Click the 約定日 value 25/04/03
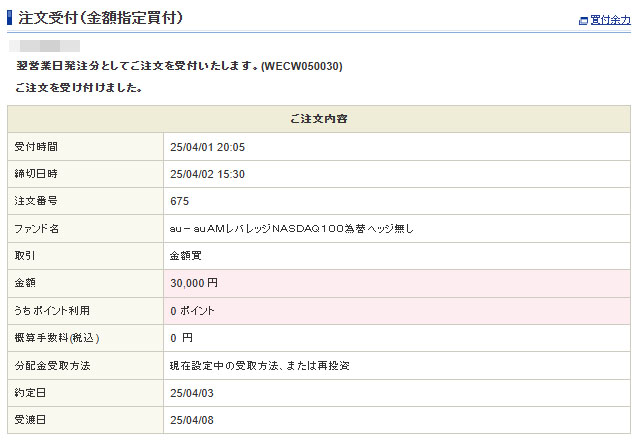This screenshot has height=441, width=638. tap(192, 393)
